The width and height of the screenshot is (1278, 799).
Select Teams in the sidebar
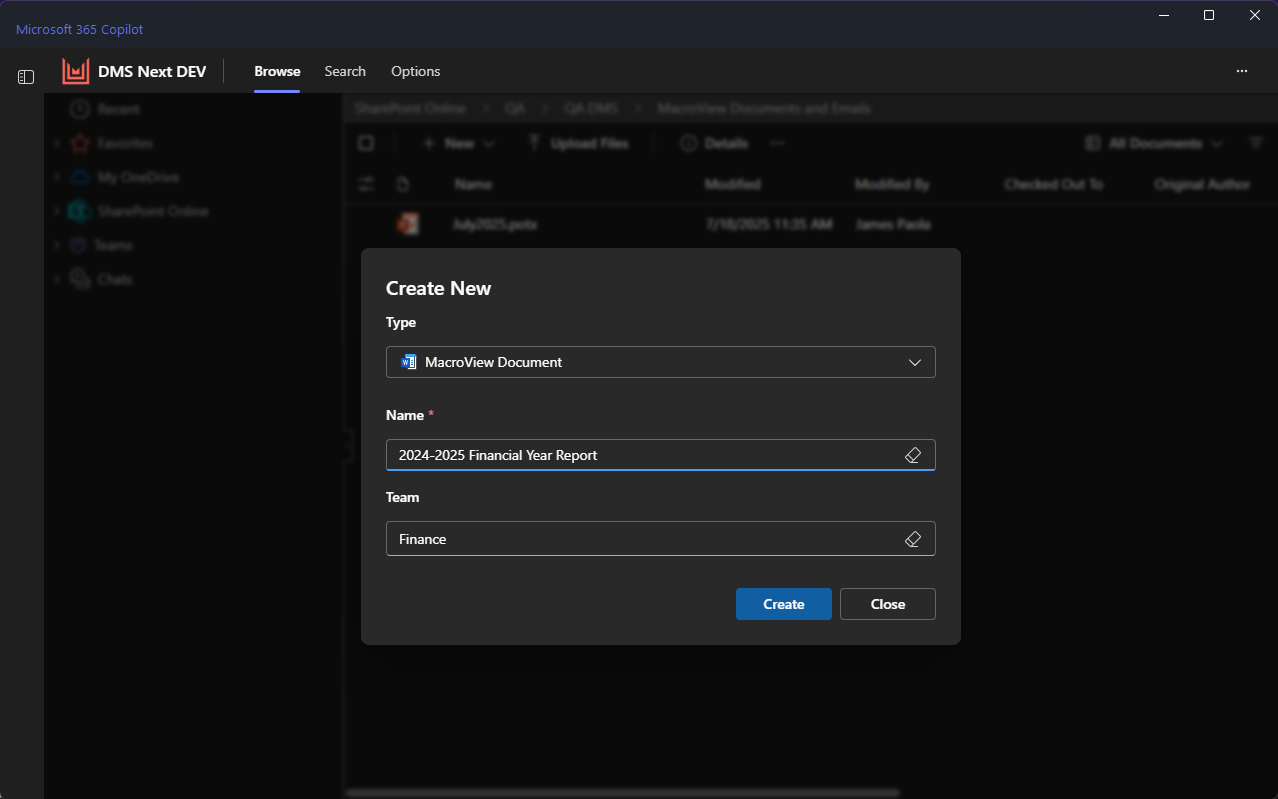click(x=113, y=245)
